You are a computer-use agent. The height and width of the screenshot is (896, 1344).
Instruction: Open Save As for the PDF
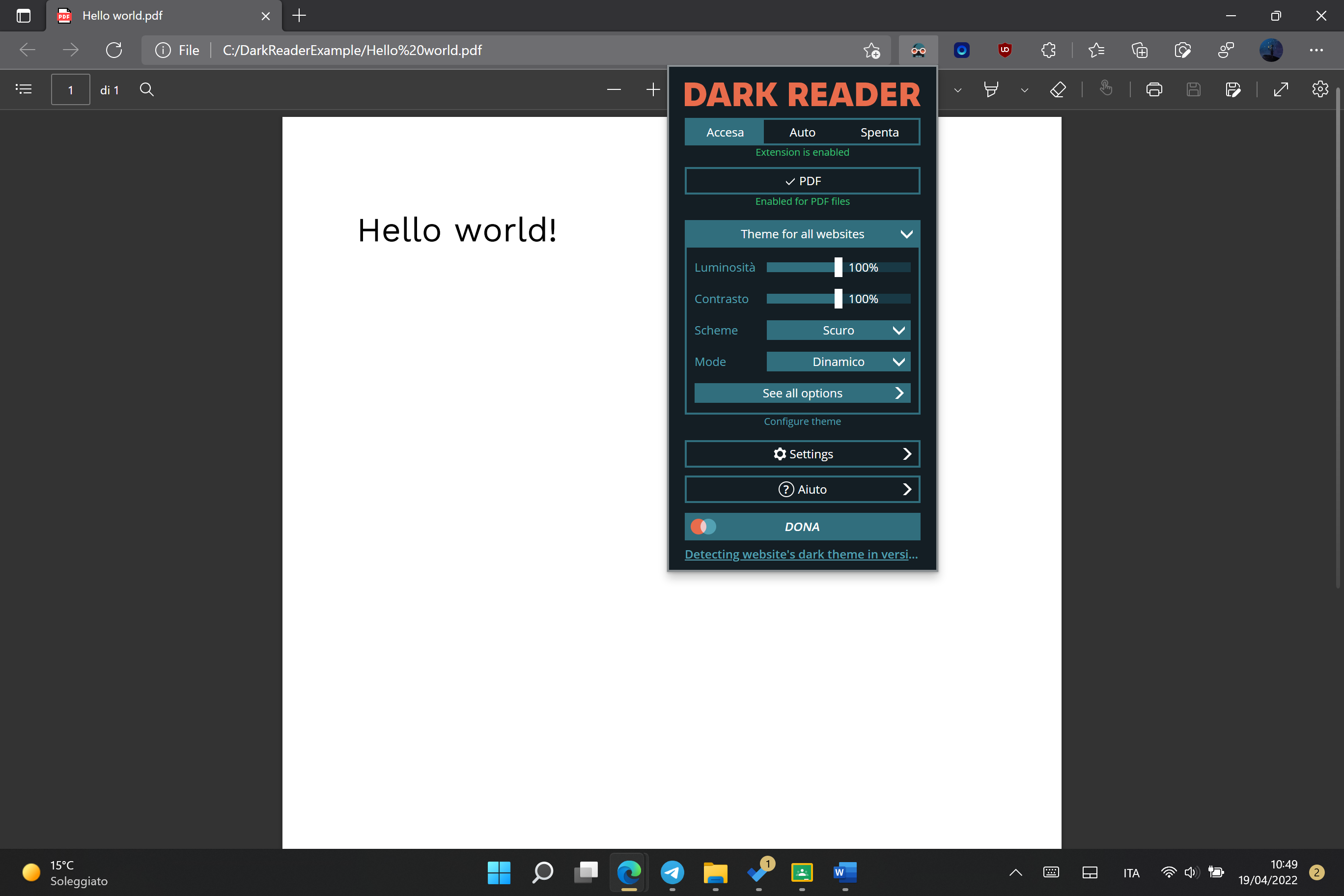coord(1233,89)
